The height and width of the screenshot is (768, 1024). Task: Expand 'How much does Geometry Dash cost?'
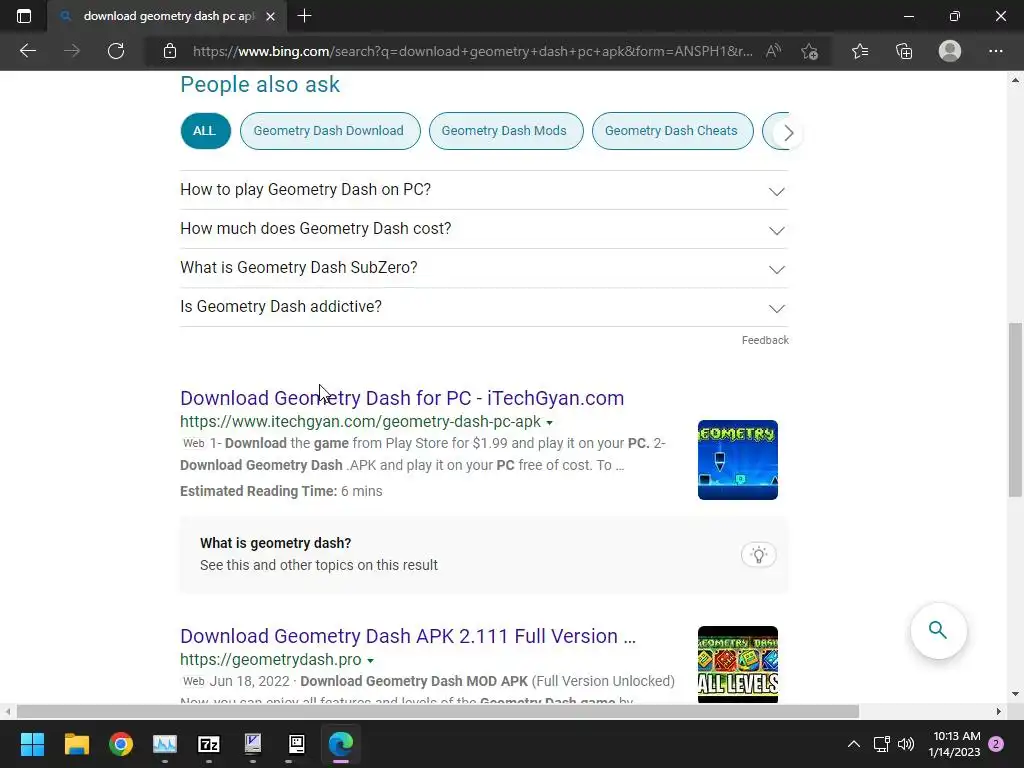point(484,229)
